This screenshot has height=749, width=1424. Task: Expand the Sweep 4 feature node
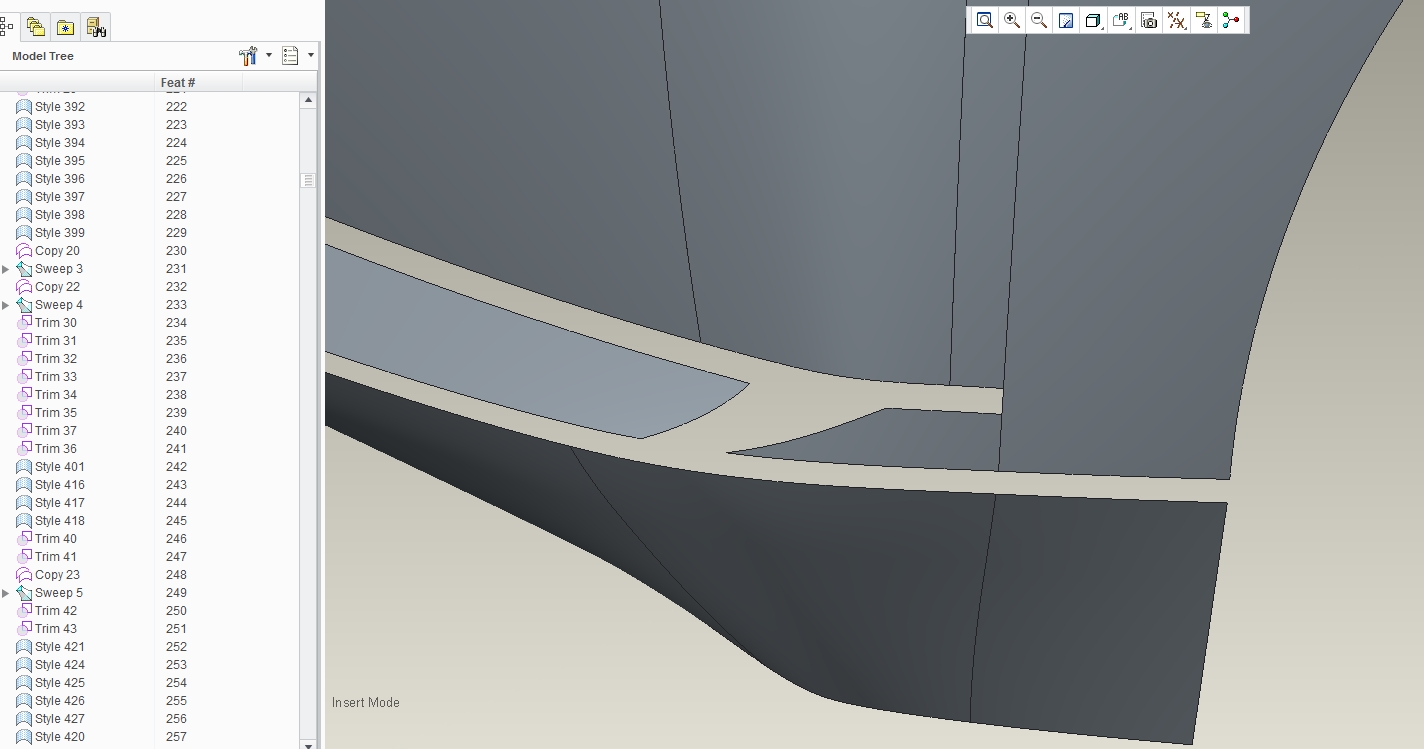click(x=6, y=305)
